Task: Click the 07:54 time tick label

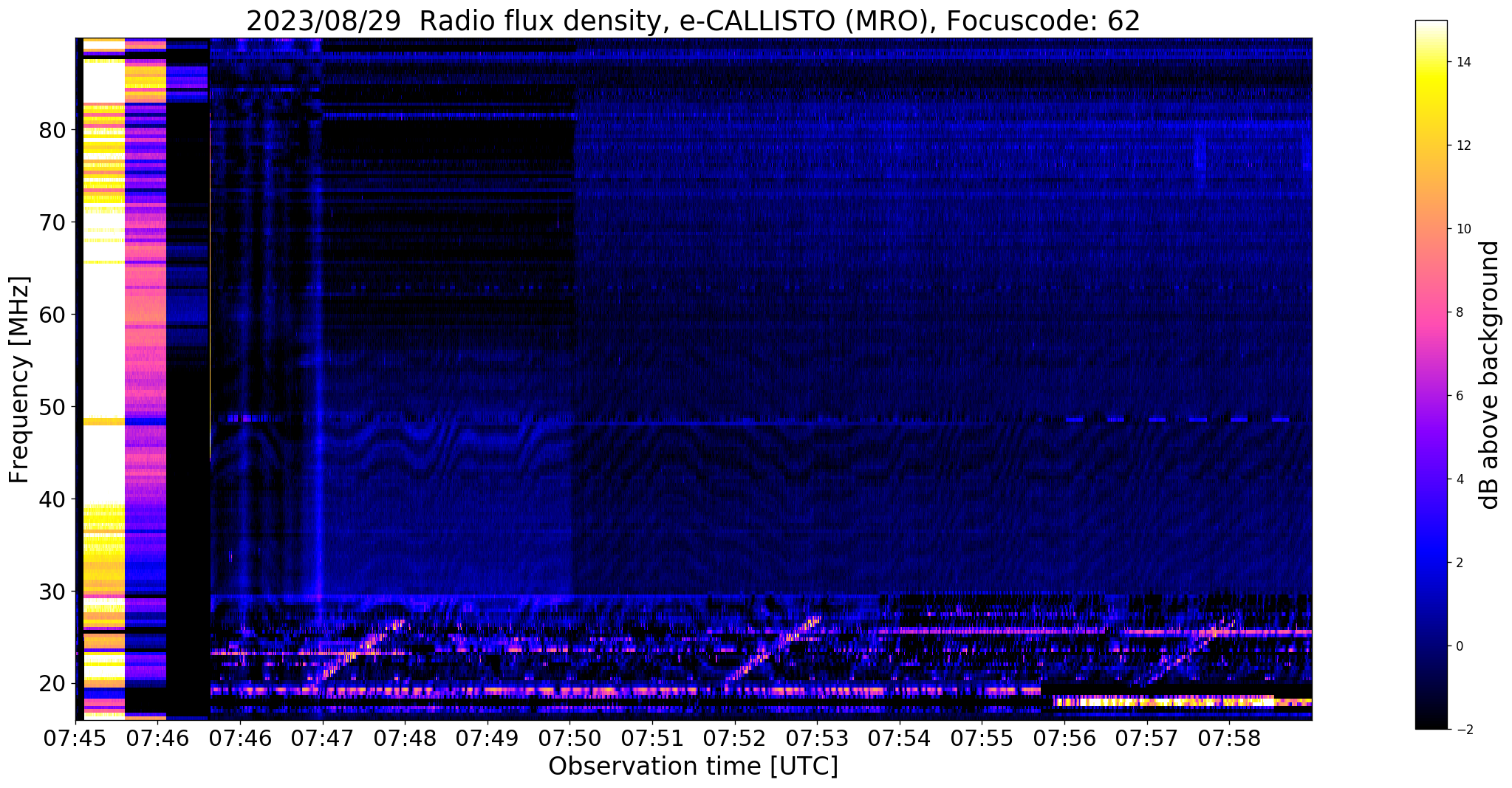Action: click(900, 738)
